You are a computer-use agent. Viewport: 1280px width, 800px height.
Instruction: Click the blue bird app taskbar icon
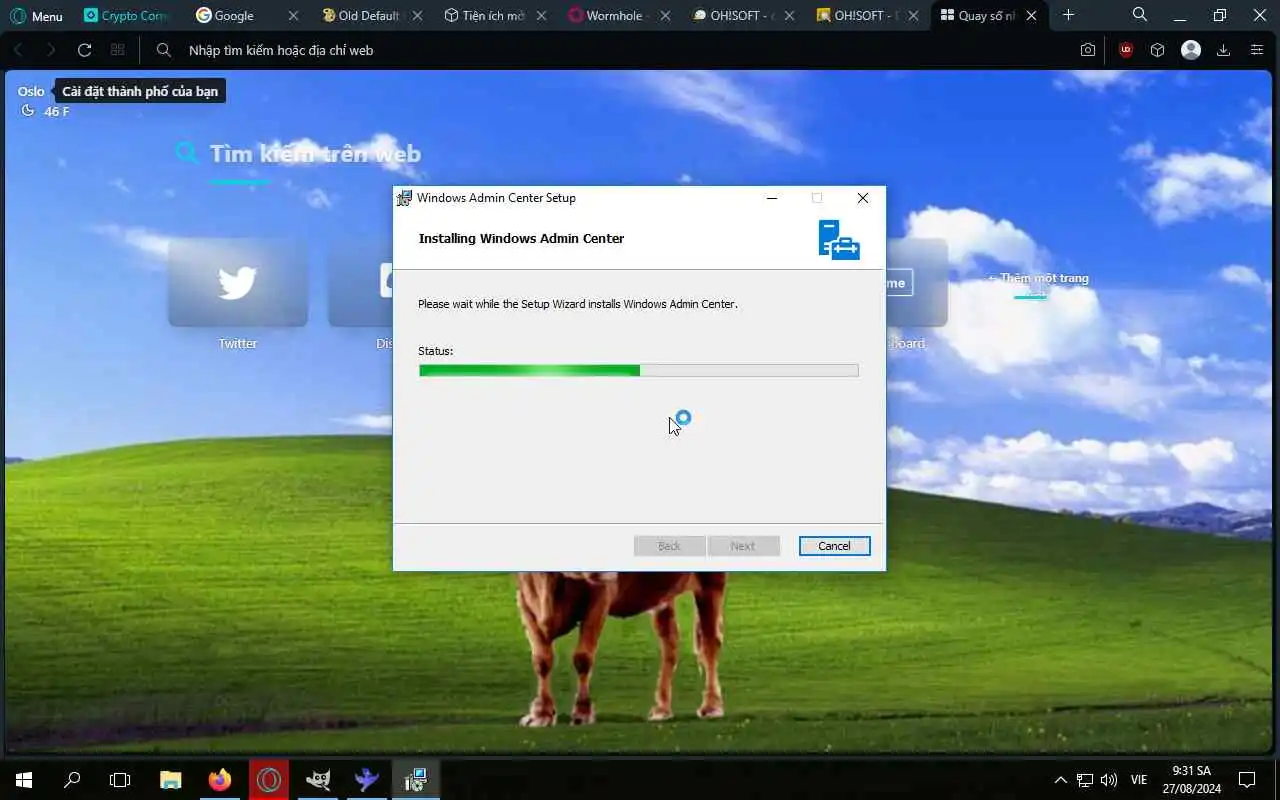click(x=367, y=780)
